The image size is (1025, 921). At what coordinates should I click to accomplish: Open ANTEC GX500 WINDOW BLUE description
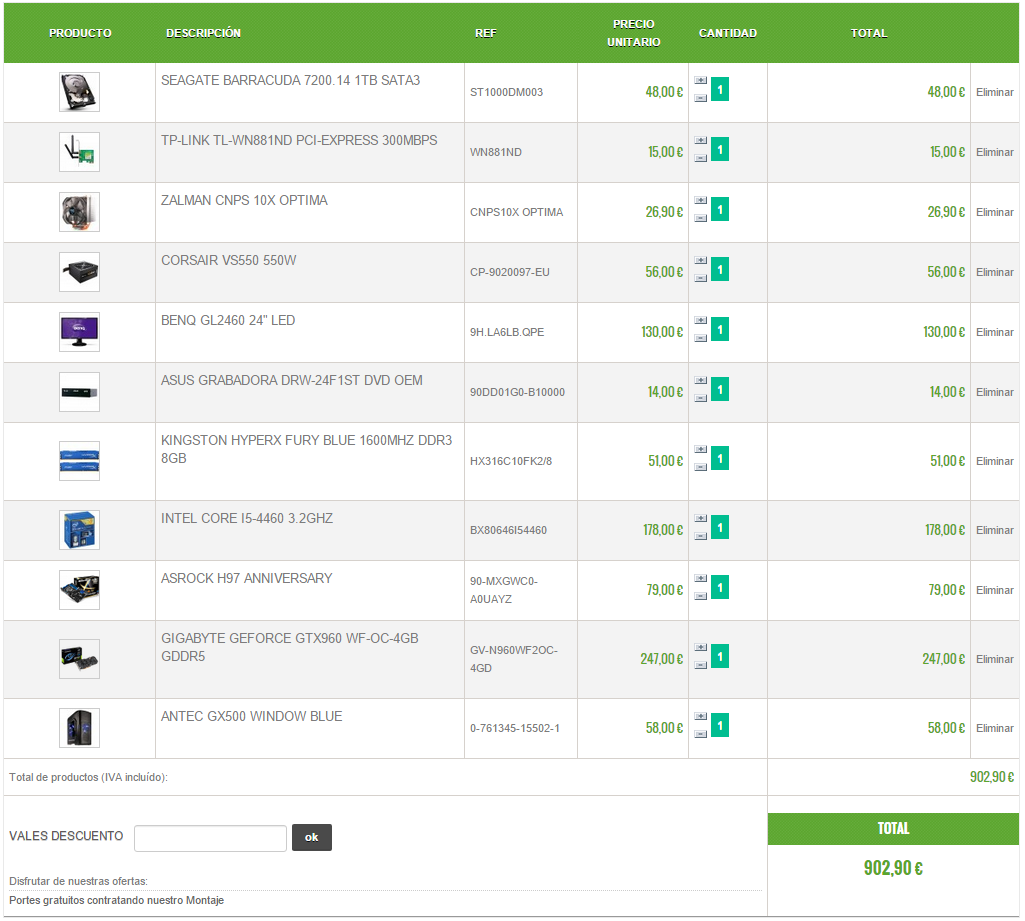tap(252, 717)
